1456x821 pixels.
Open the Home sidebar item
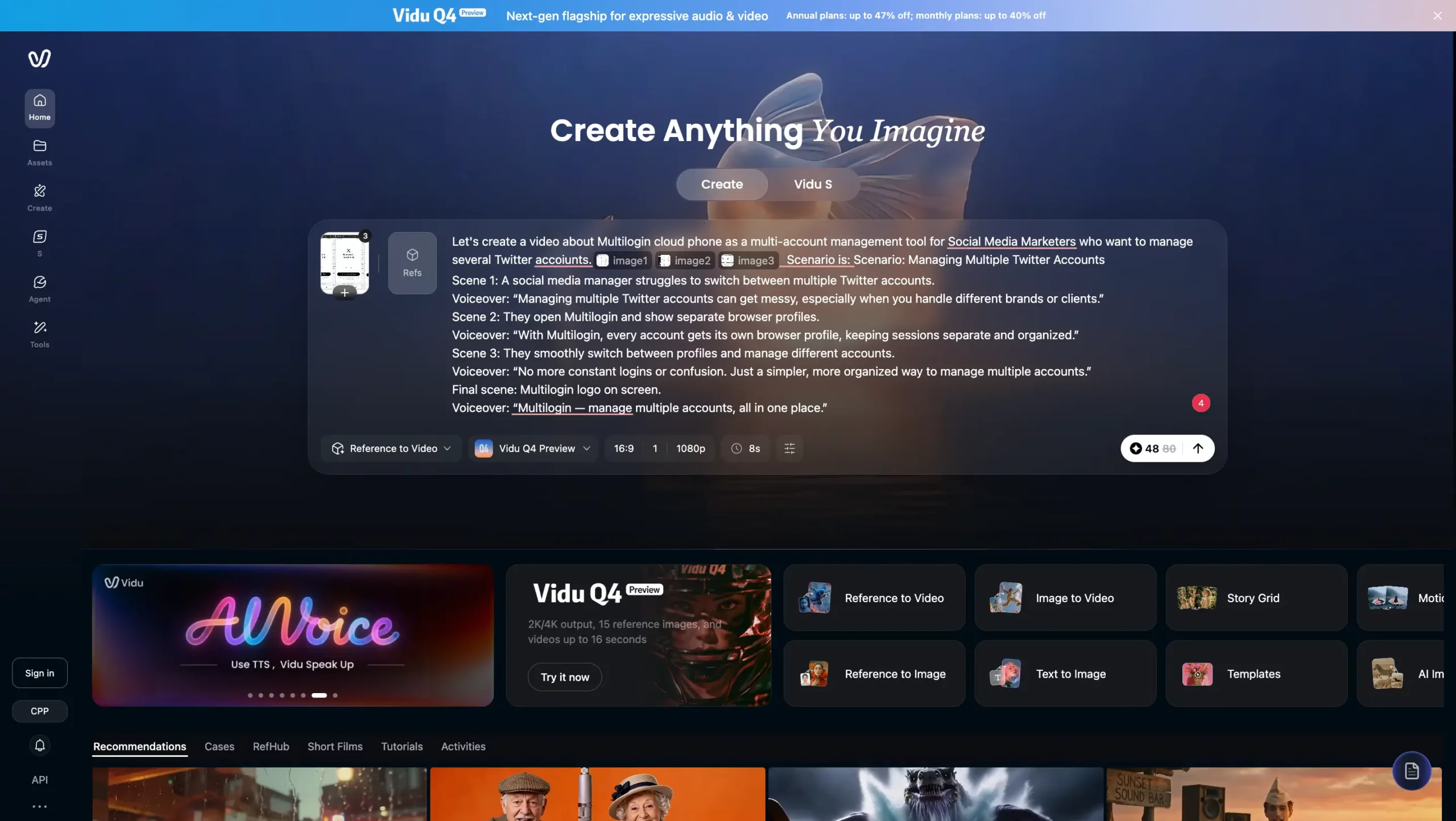coord(39,107)
